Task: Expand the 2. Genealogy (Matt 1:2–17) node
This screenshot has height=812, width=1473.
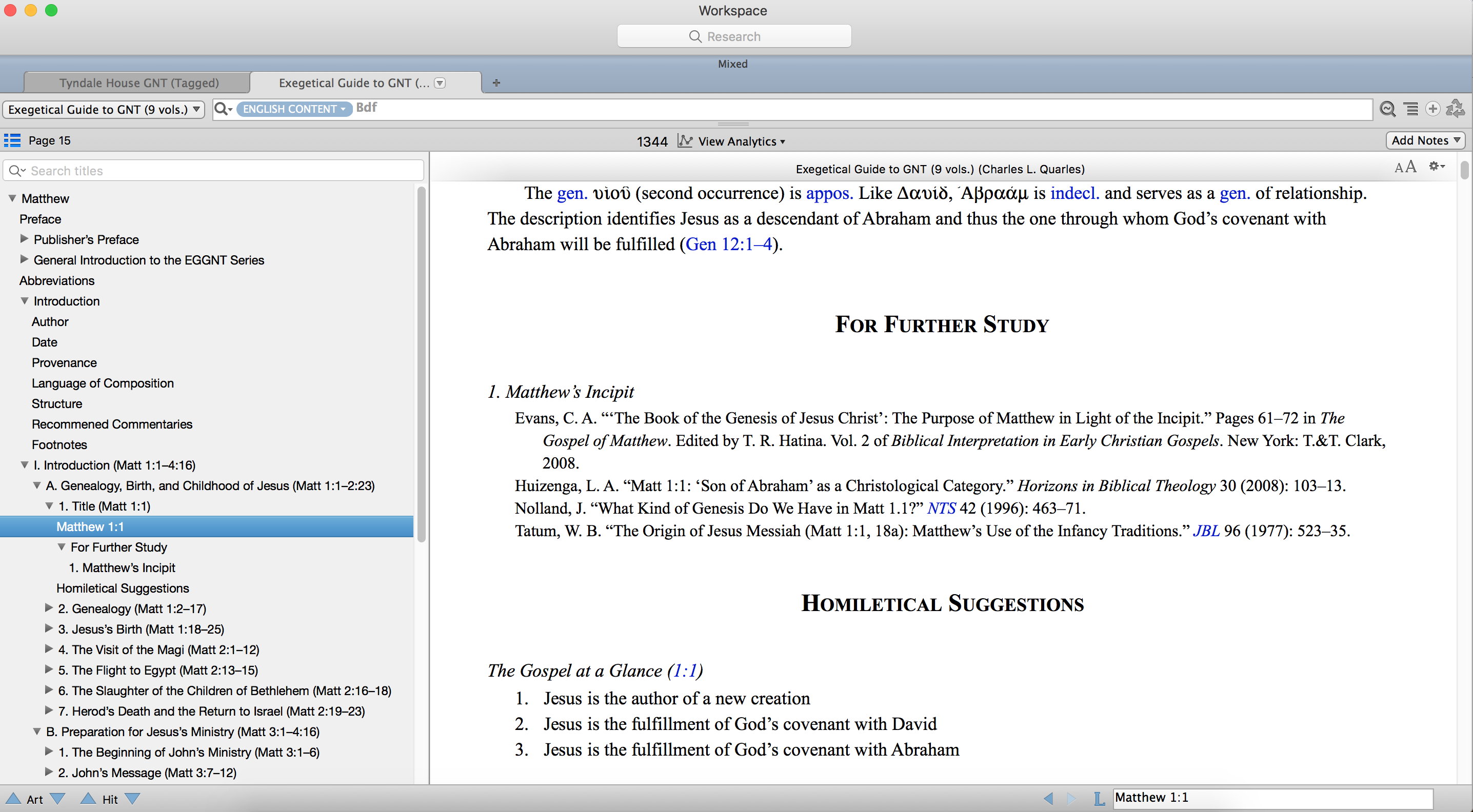Action: [x=49, y=608]
